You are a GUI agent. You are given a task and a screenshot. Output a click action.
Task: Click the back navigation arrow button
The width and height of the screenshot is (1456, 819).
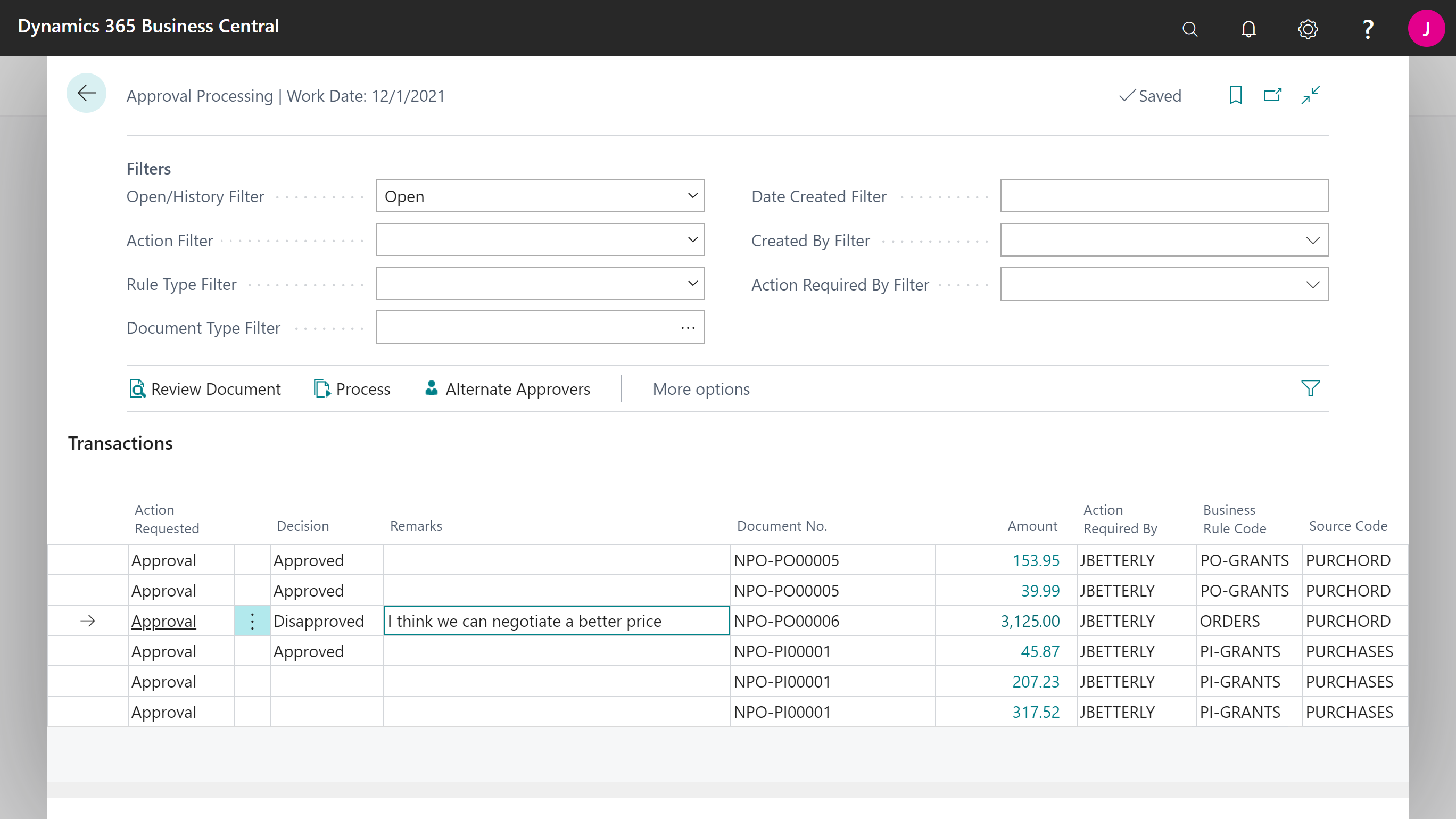coord(86,94)
